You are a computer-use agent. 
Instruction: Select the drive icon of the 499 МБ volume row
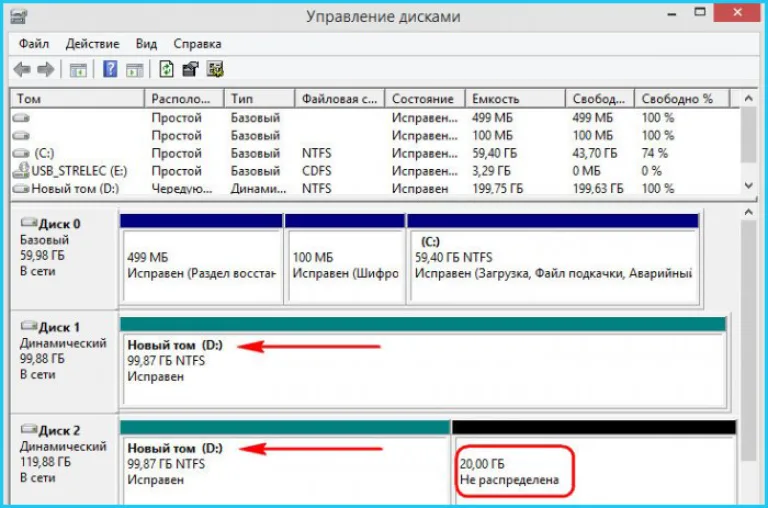[21, 118]
